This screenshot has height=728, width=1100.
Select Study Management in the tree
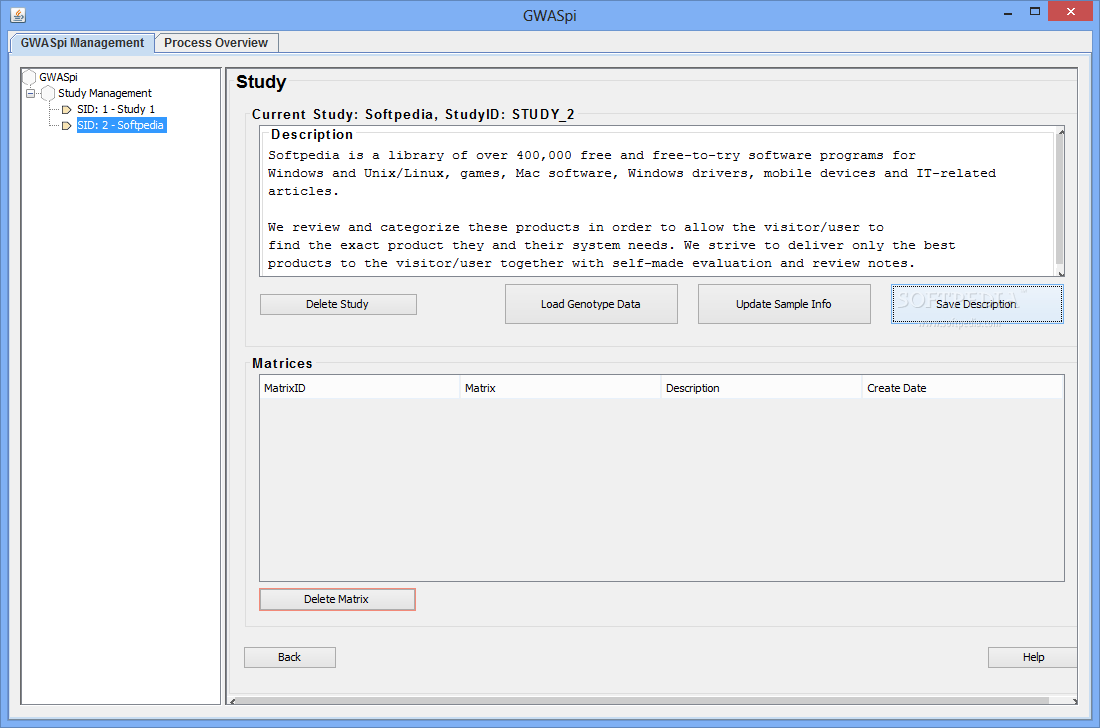tap(105, 93)
